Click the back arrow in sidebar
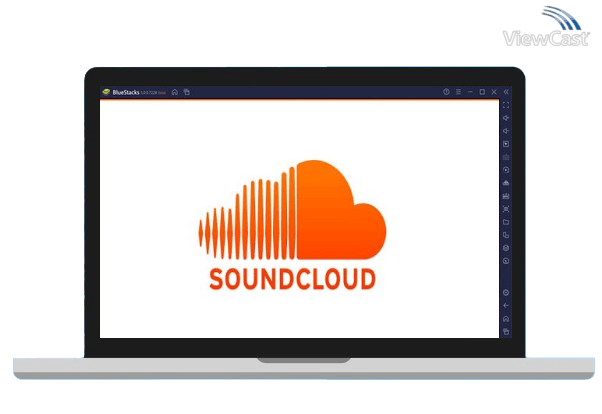Screen dimensions: 602x414 [x=506, y=306]
